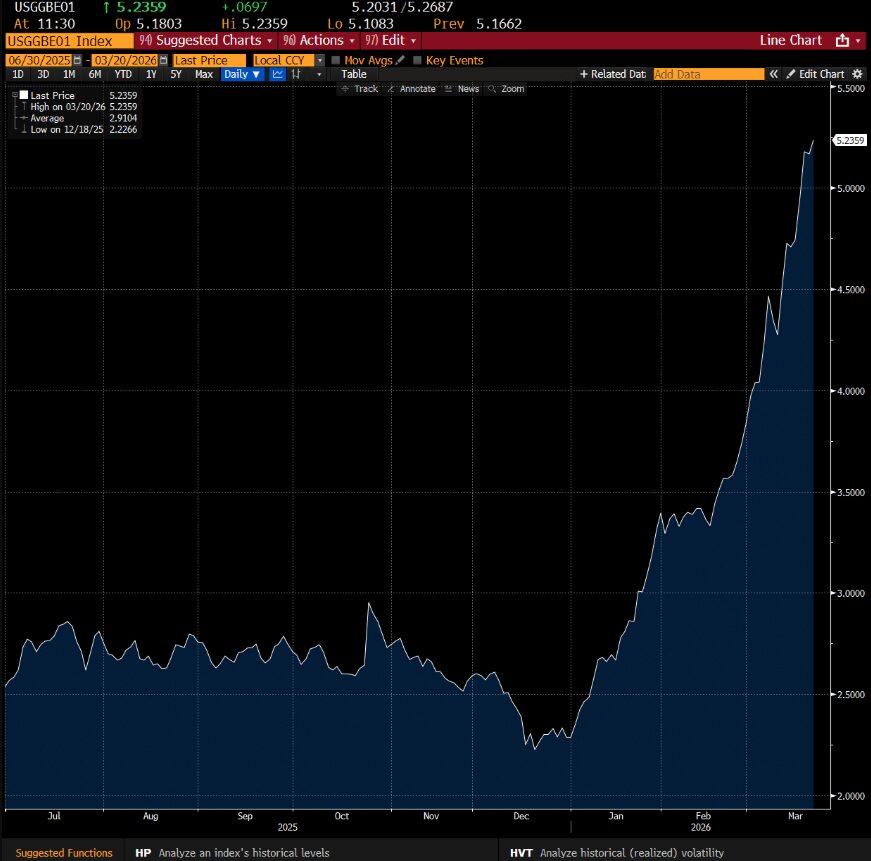Select the YTD time range tab

click(123, 74)
